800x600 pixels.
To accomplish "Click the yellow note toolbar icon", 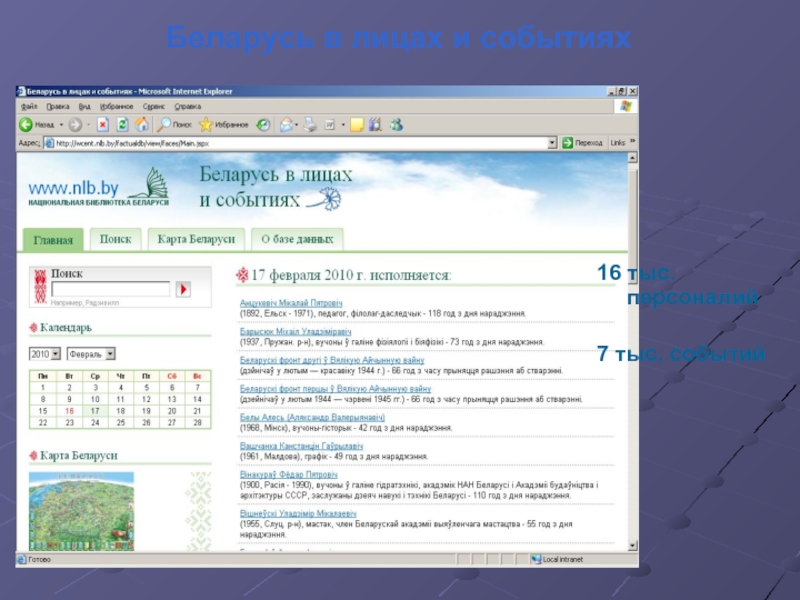I will [x=357, y=124].
